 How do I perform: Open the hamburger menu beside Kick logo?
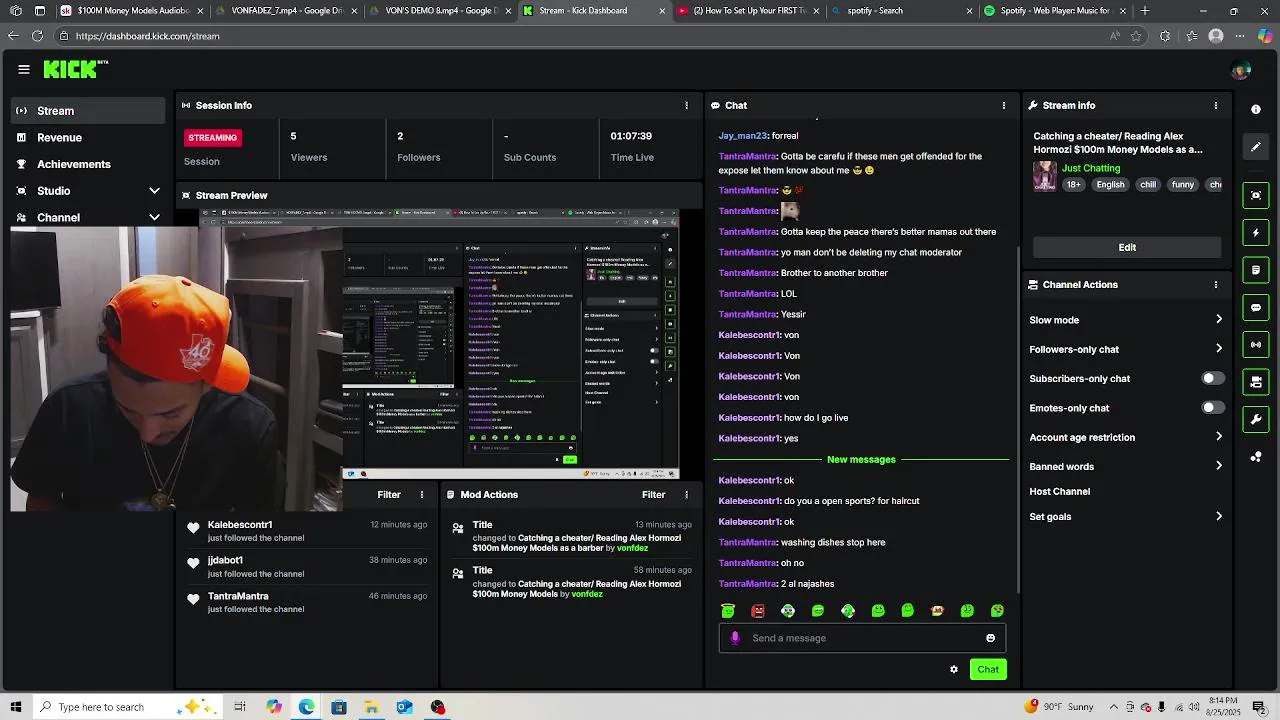[24, 69]
